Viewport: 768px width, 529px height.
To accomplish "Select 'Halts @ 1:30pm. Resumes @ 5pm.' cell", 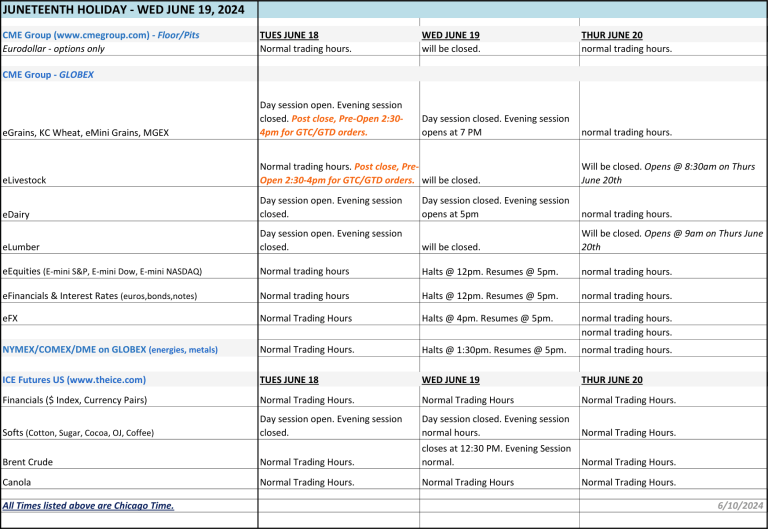I will click(x=494, y=350).
